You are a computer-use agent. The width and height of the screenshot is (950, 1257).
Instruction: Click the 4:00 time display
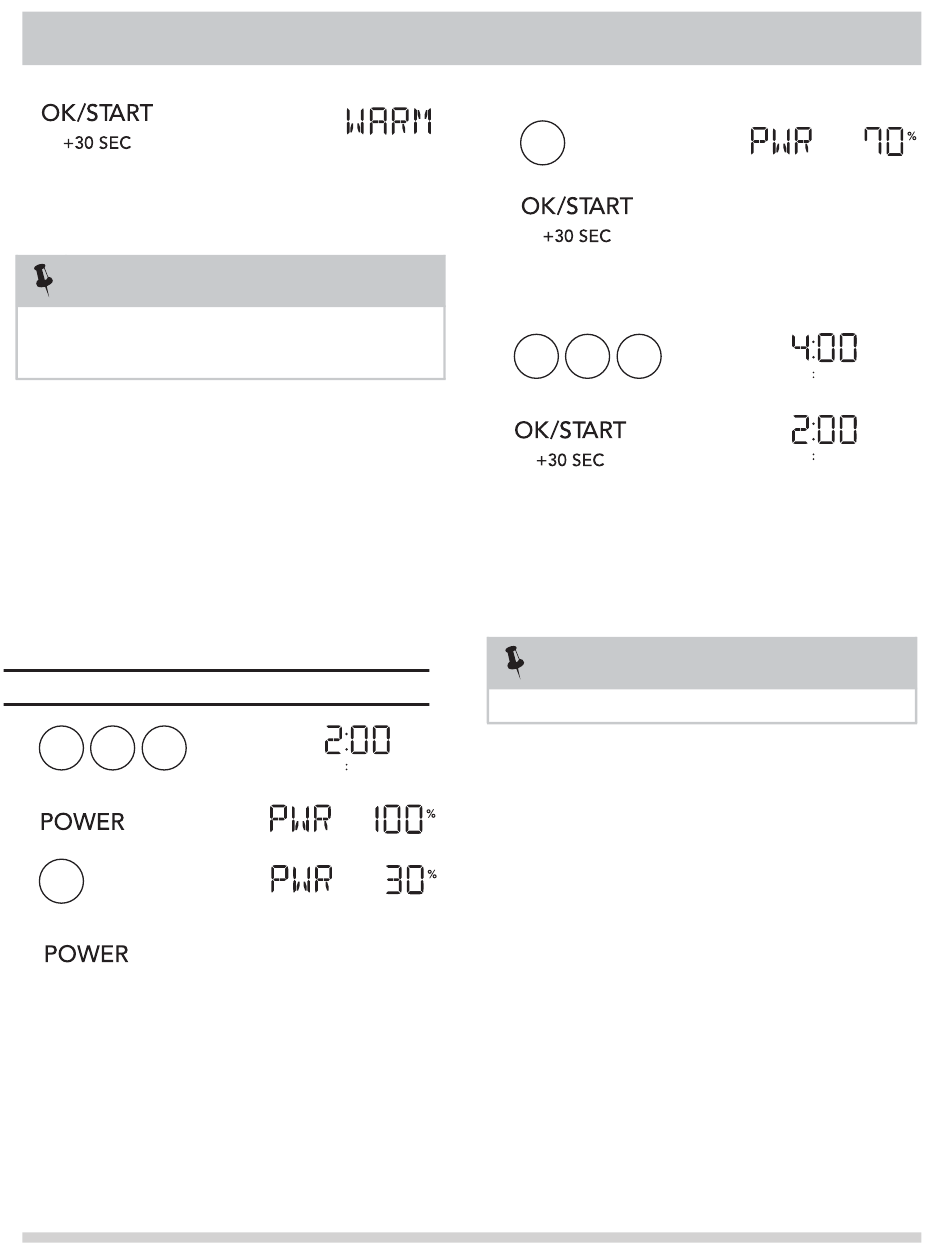click(818, 353)
